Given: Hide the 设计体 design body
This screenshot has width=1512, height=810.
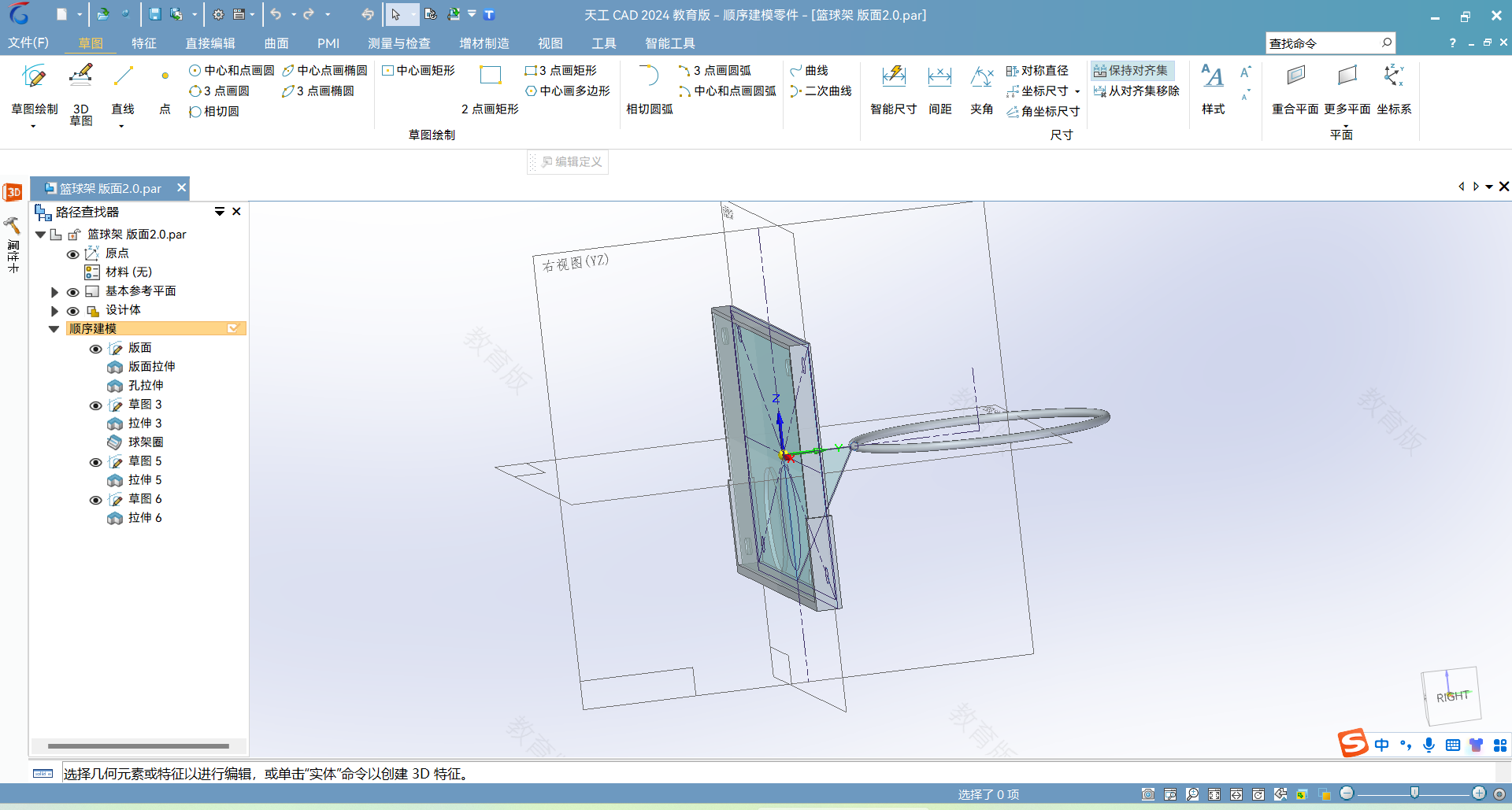Looking at the screenshot, I should click(x=72, y=311).
